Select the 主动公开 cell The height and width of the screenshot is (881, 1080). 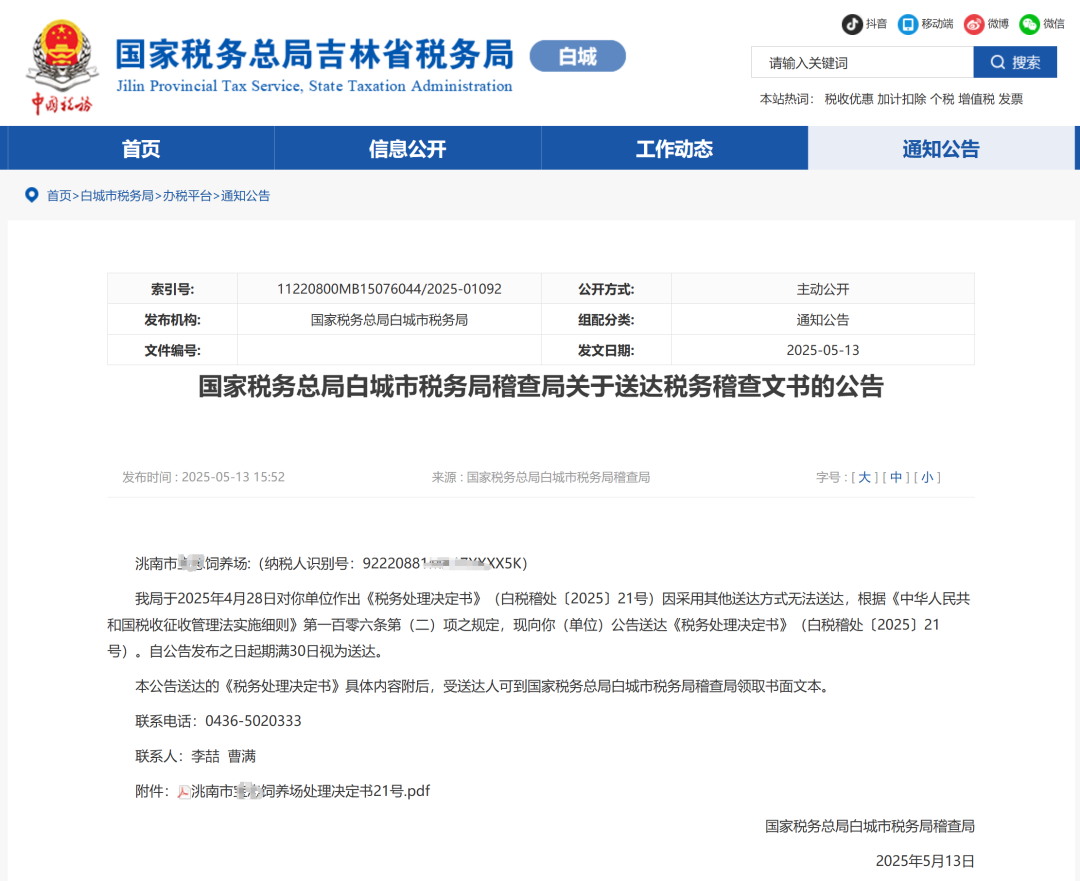tap(822, 289)
